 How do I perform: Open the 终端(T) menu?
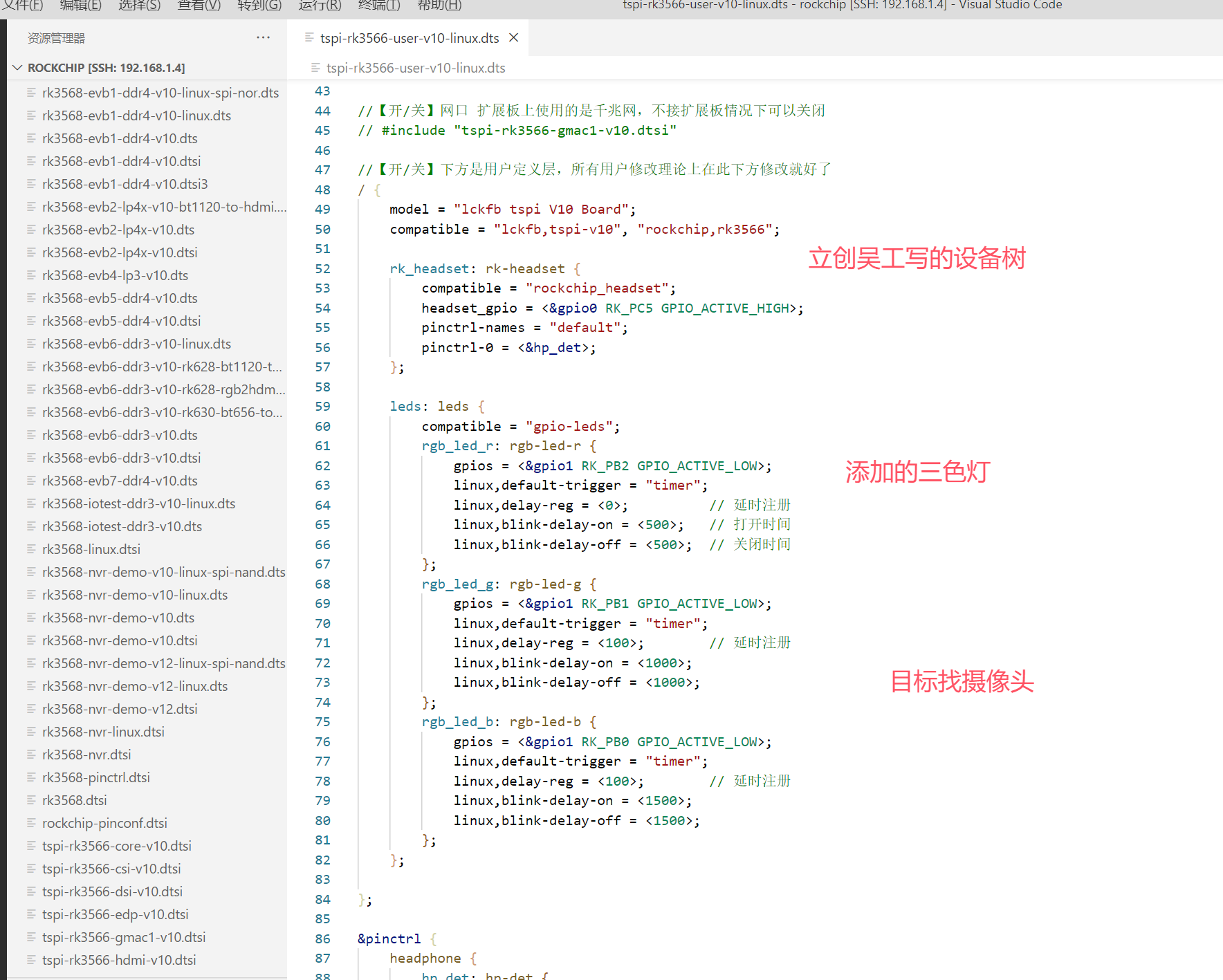[x=379, y=6]
